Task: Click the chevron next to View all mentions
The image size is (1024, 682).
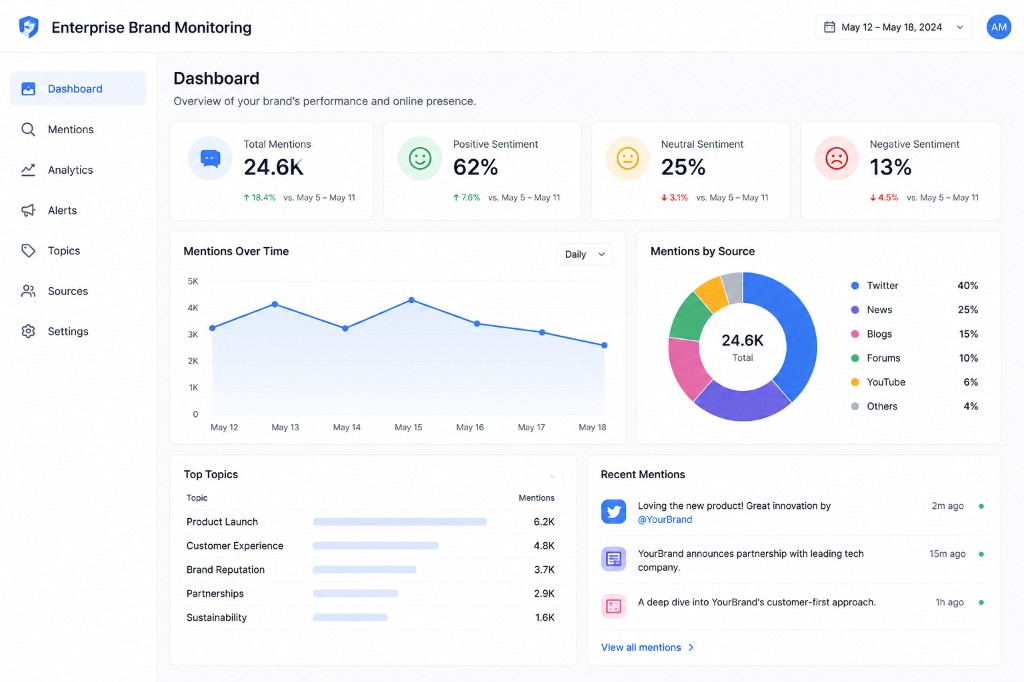Action: click(x=691, y=647)
